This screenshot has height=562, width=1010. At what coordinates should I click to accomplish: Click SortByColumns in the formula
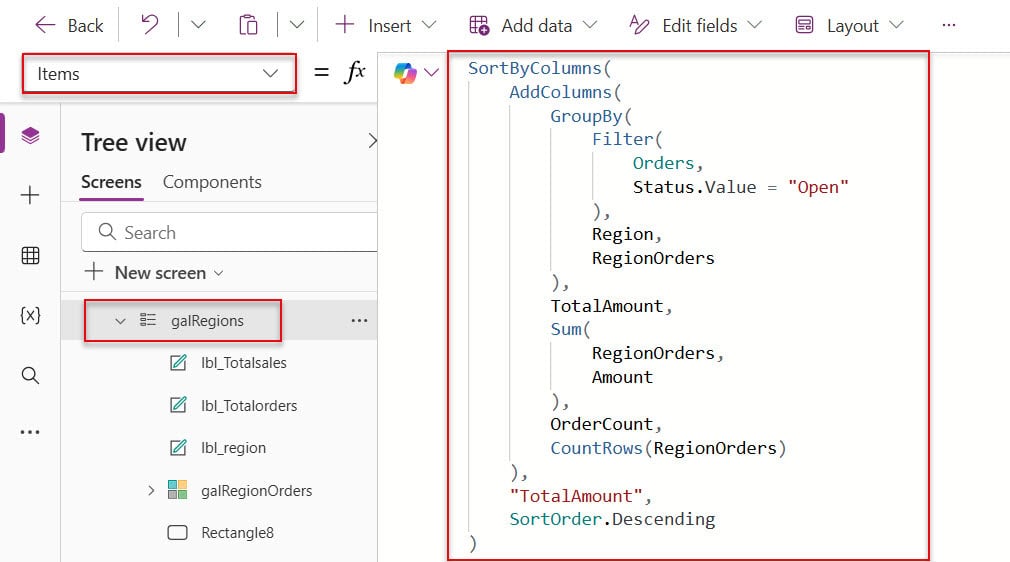(x=535, y=68)
